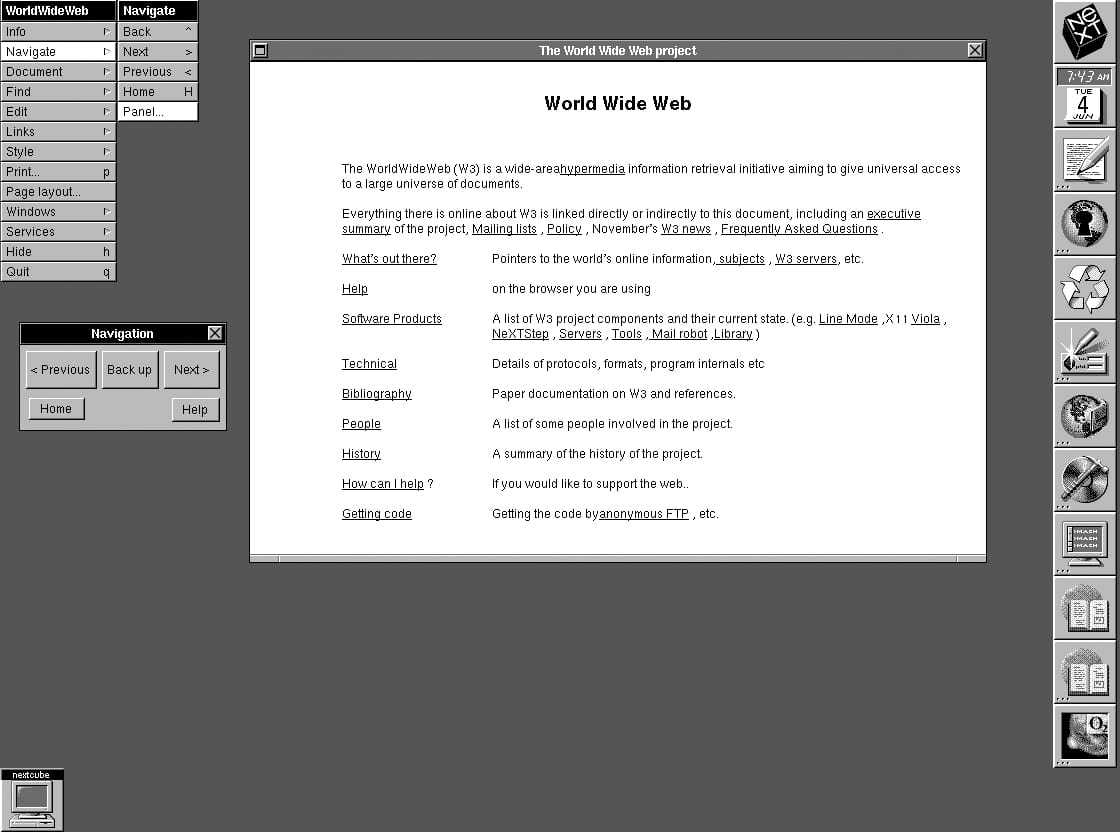1120x832 pixels.
Task: Follow the Mailing lists link
Action: (x=504, y=229)
